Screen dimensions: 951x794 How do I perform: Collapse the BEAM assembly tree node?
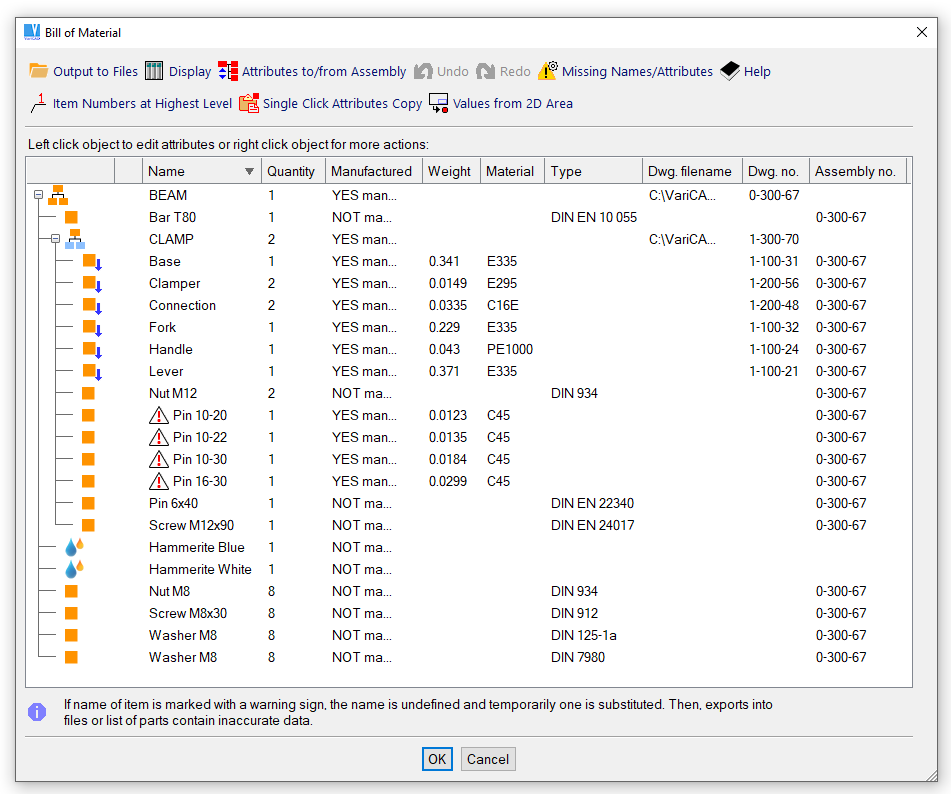click(39, 195)
